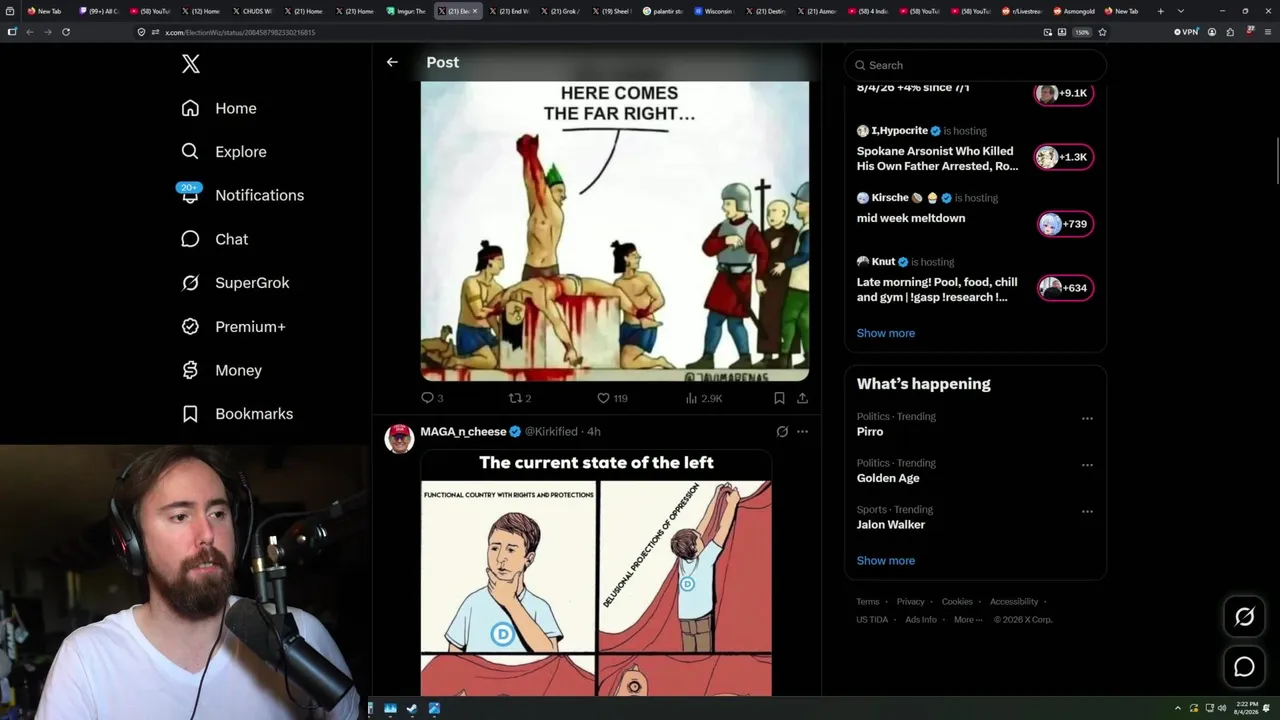Open the floating Grok button
1280x720 pixels.
click(1244, 617)
